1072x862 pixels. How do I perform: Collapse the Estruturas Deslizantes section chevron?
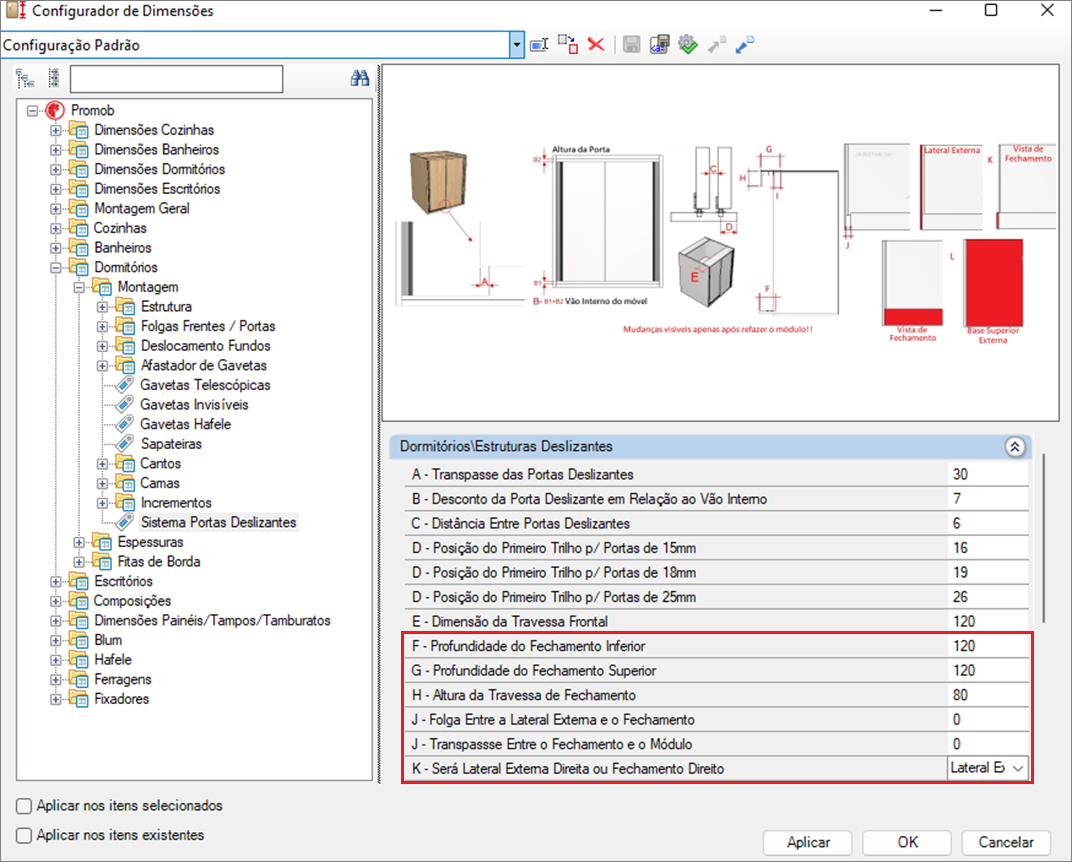point(1015,447)
